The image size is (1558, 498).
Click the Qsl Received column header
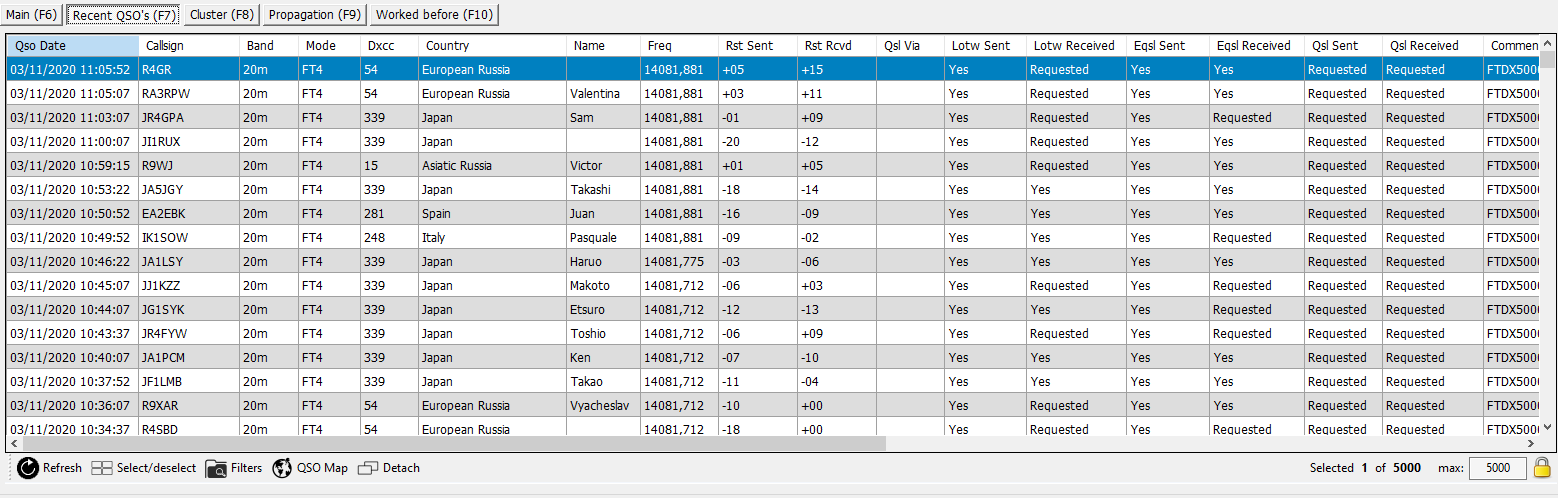1434,46
